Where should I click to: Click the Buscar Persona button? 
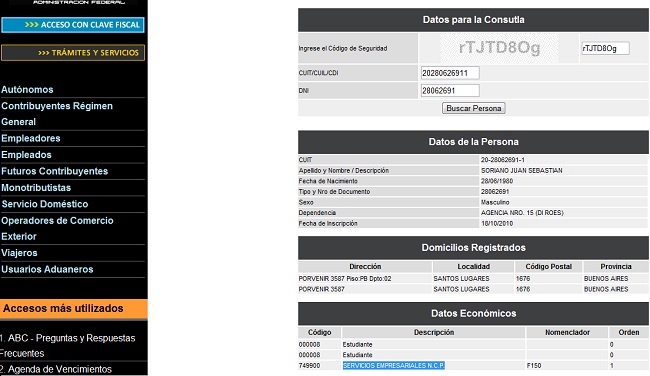(x=473, y=108)
